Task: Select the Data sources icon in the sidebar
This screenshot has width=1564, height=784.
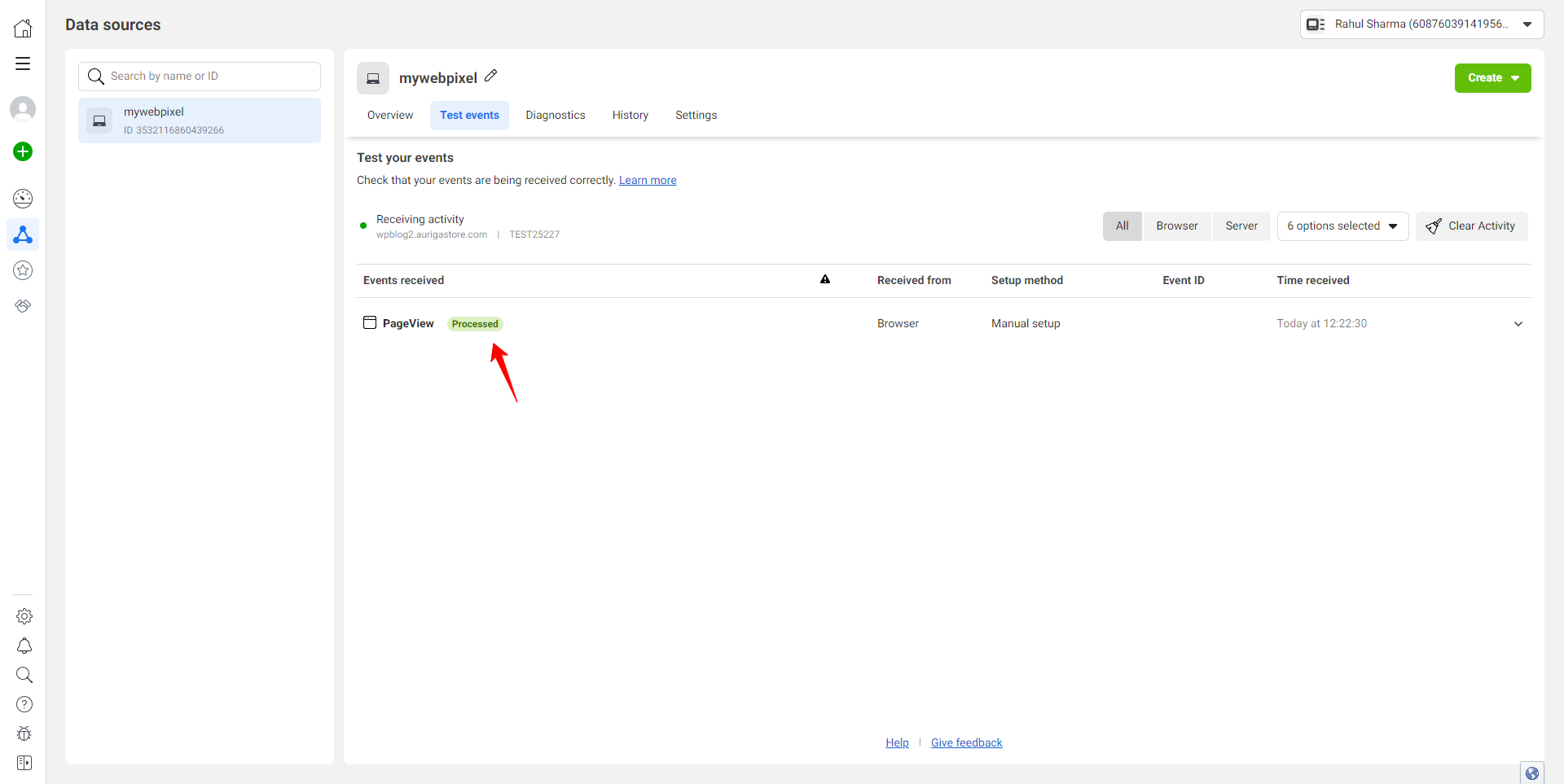Action: pos(23,234)
